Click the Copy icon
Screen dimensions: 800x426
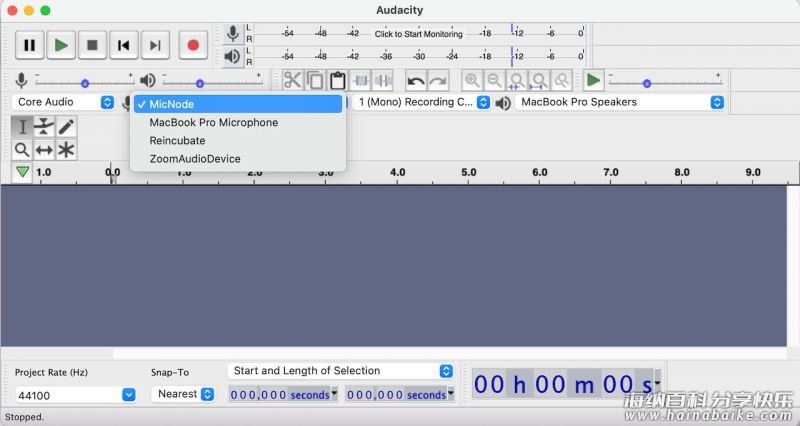pos(315,81)
